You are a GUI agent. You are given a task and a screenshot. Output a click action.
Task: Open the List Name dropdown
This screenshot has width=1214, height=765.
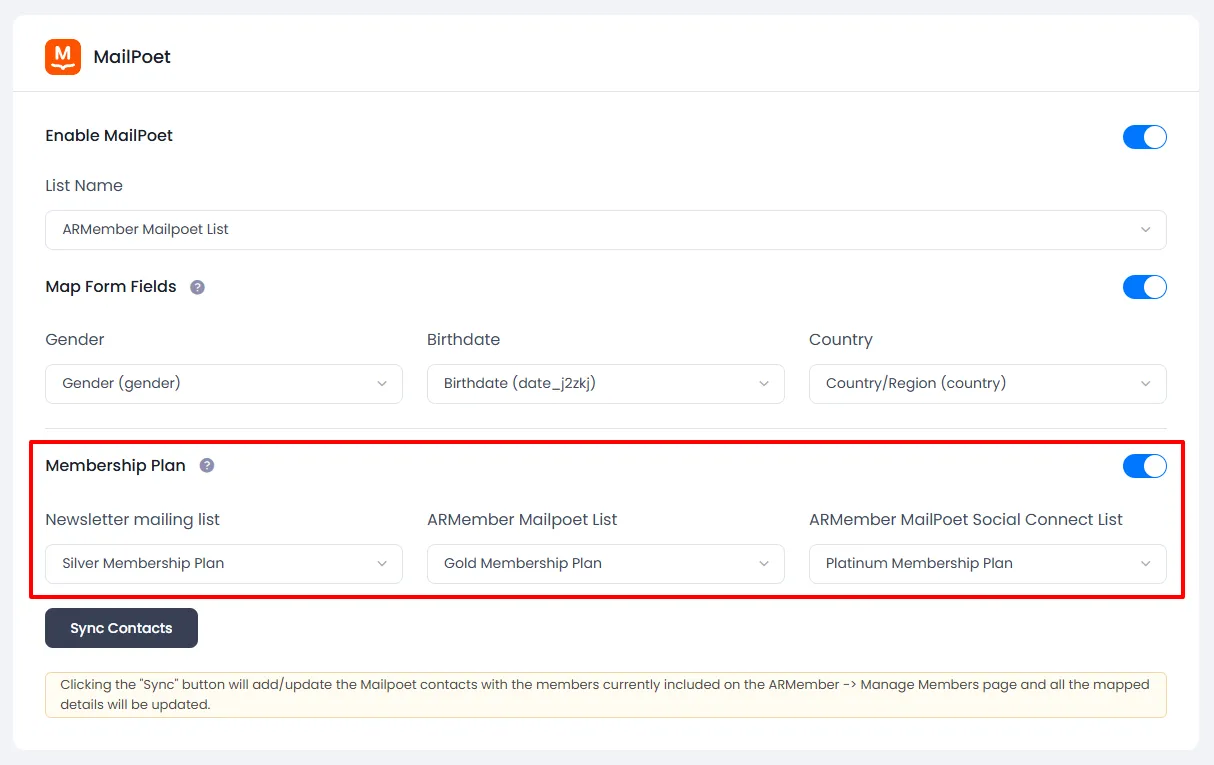[x=605, y=230]
